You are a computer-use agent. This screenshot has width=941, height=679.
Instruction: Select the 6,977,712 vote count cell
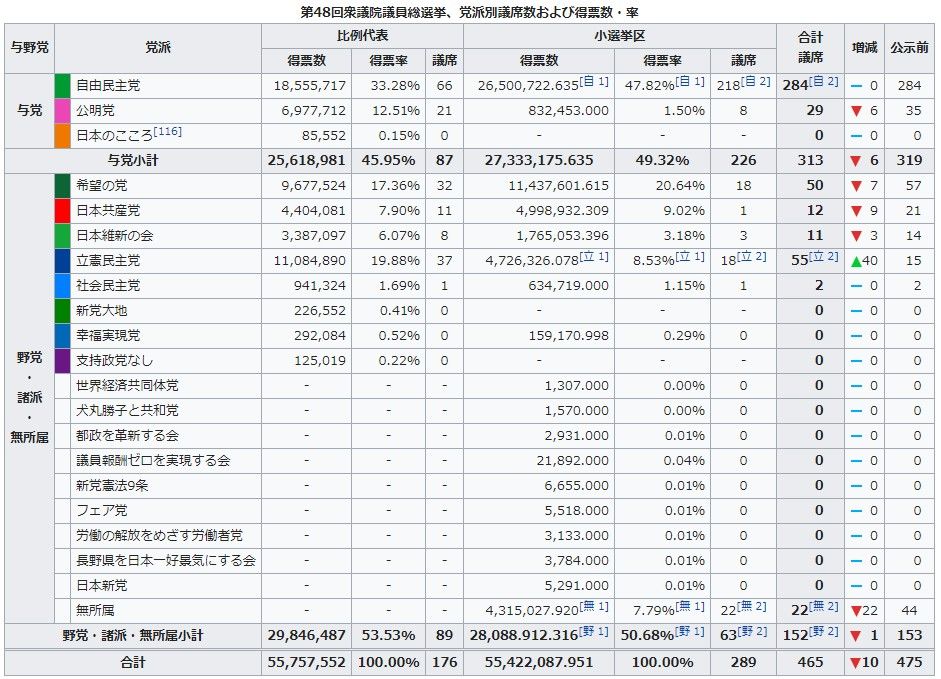(x=306, y=110)
